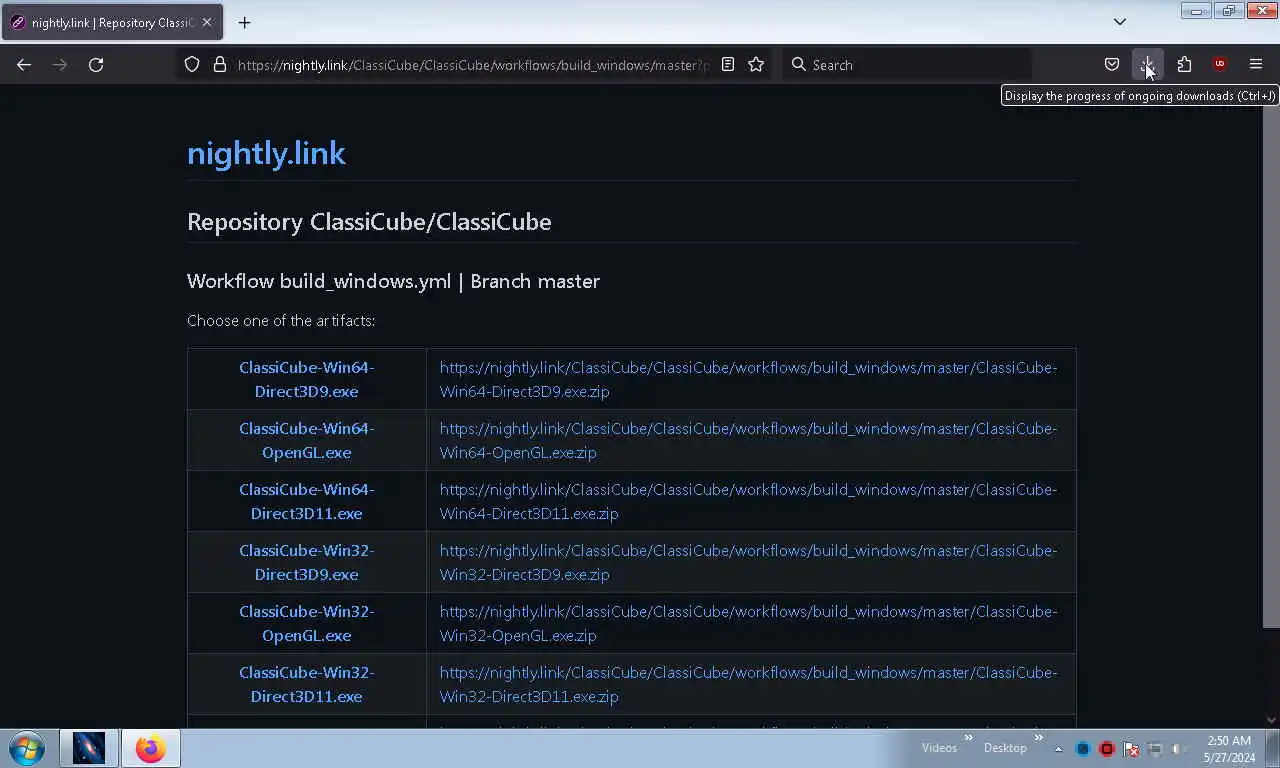Download ClassiCube-Win32-OpenGL.exe artifact

pos(306,623)
